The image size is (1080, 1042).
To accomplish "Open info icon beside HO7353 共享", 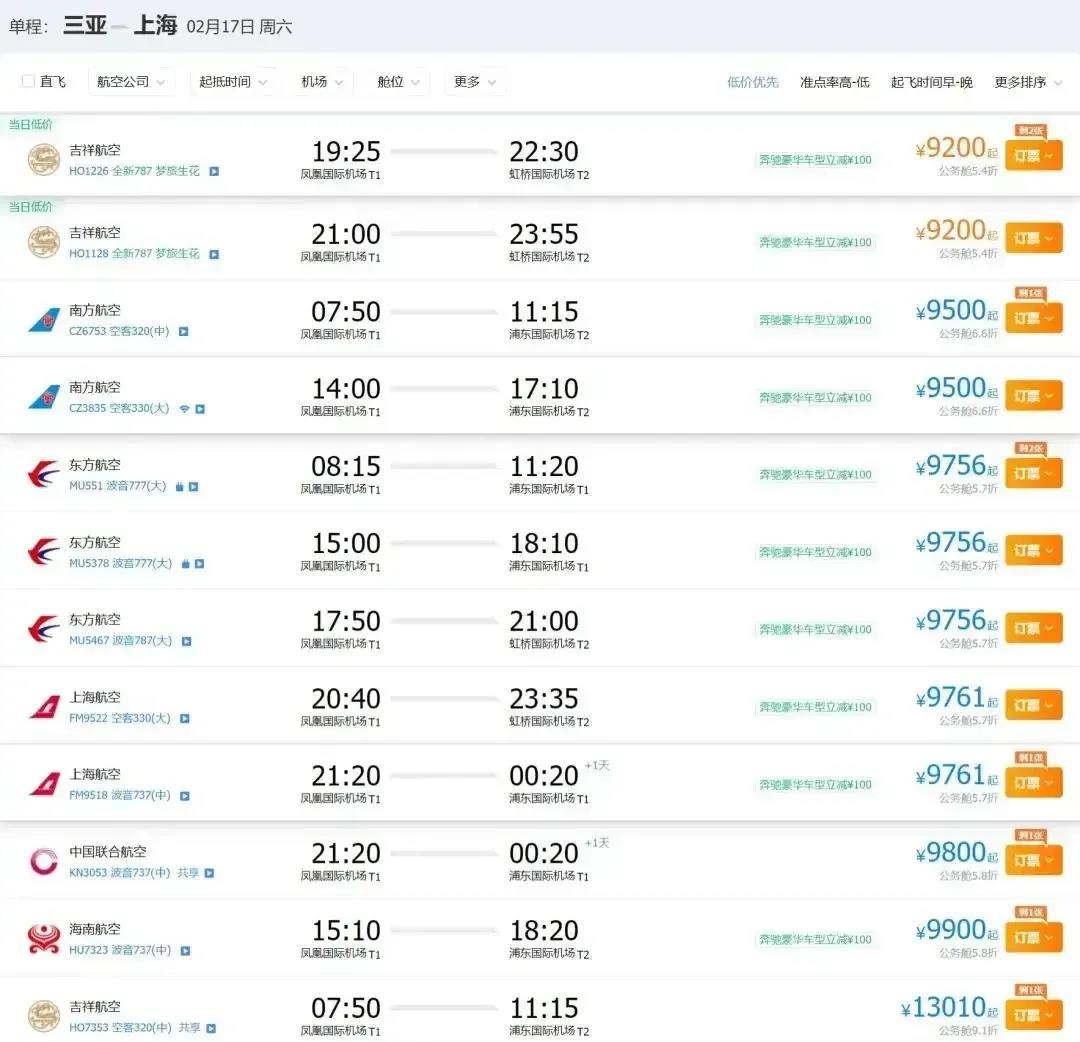I will click(x=211, y=1028).
